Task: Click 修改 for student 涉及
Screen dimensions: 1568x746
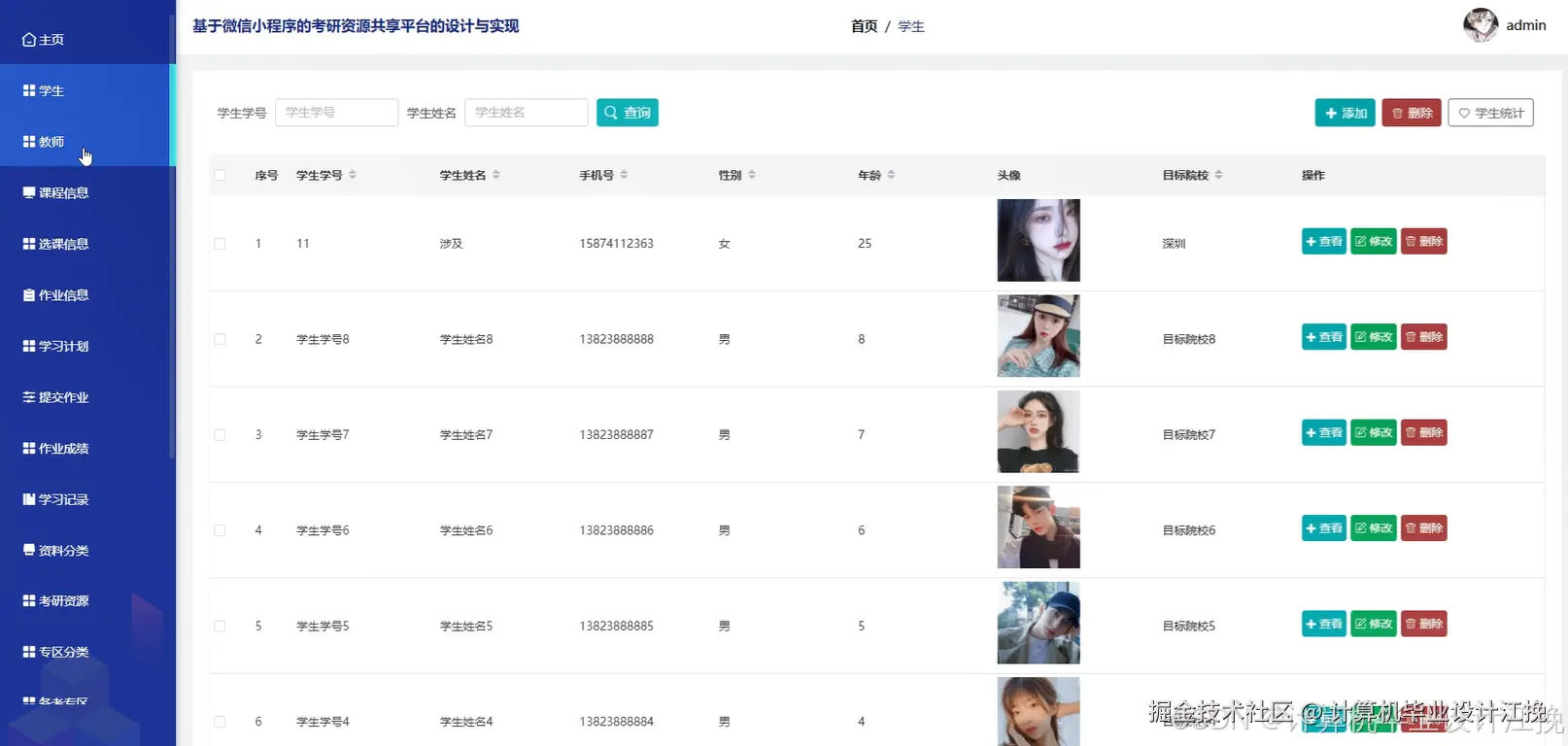Action: 1374,241
